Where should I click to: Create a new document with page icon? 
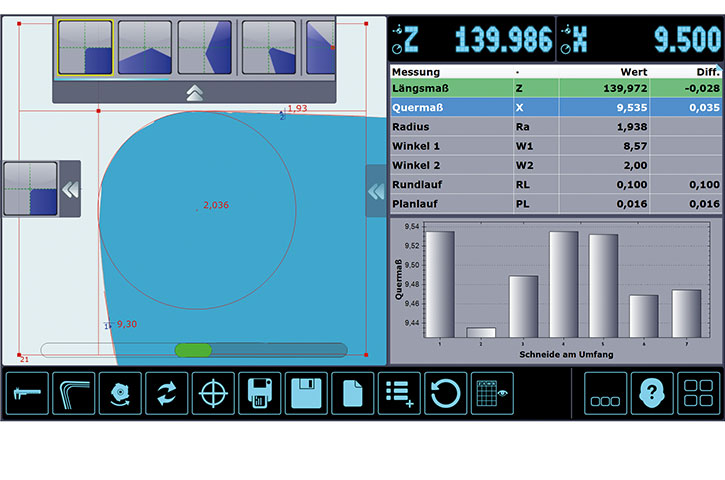[x=353, y=394]
